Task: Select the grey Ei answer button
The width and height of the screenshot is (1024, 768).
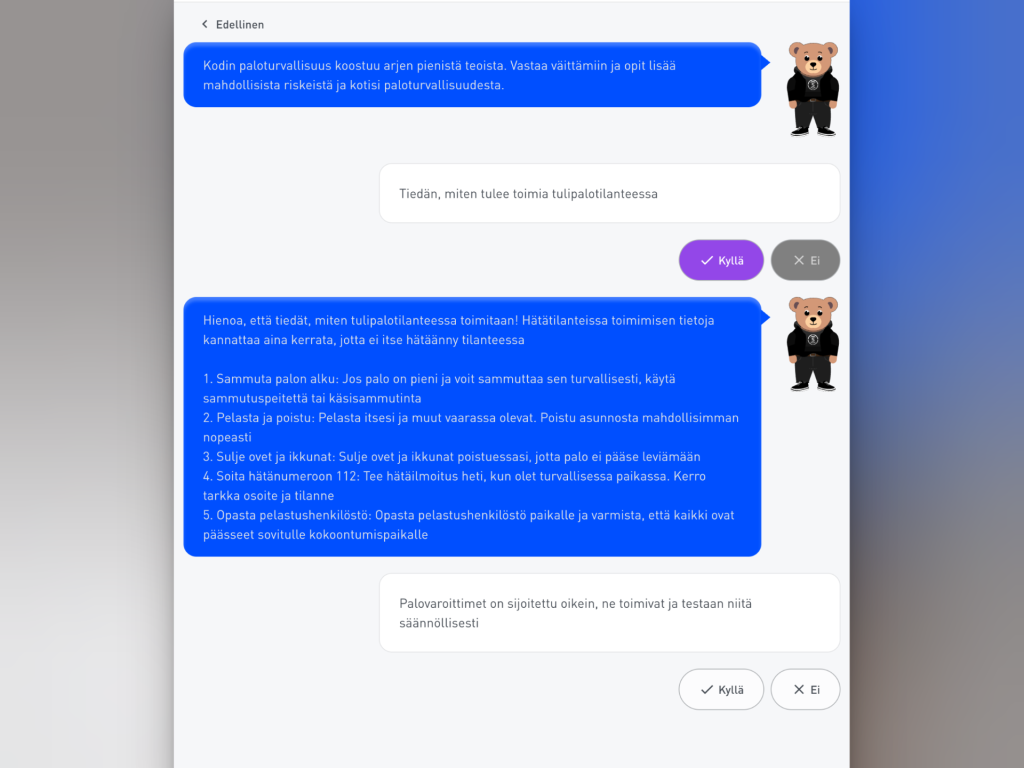Action: (x=805, y=260)
